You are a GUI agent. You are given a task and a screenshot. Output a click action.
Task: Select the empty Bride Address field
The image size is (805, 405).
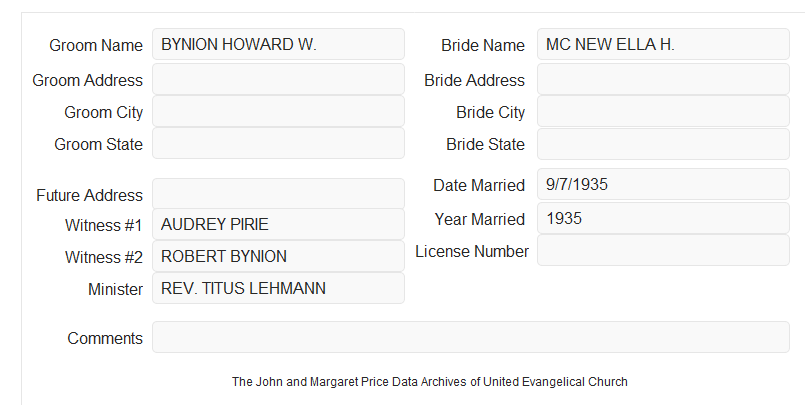pos(663,79)
